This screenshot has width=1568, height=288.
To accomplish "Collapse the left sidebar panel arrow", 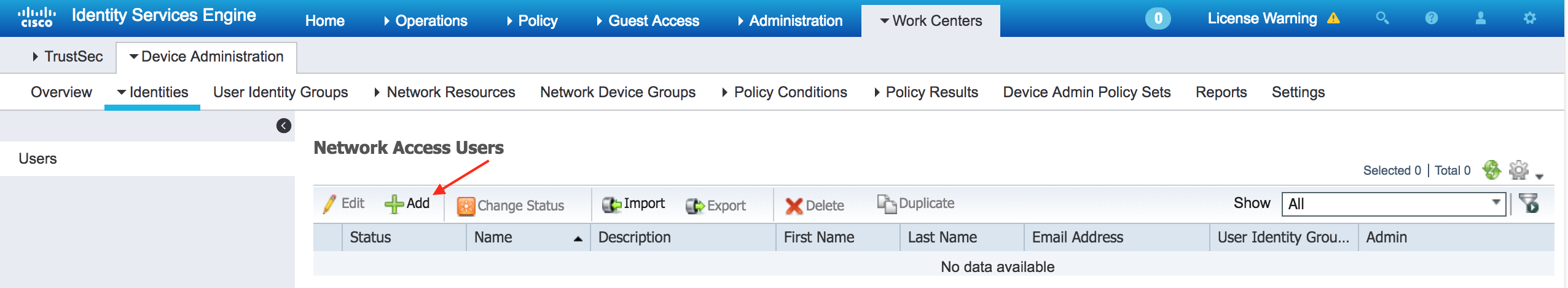I will 284,126.
